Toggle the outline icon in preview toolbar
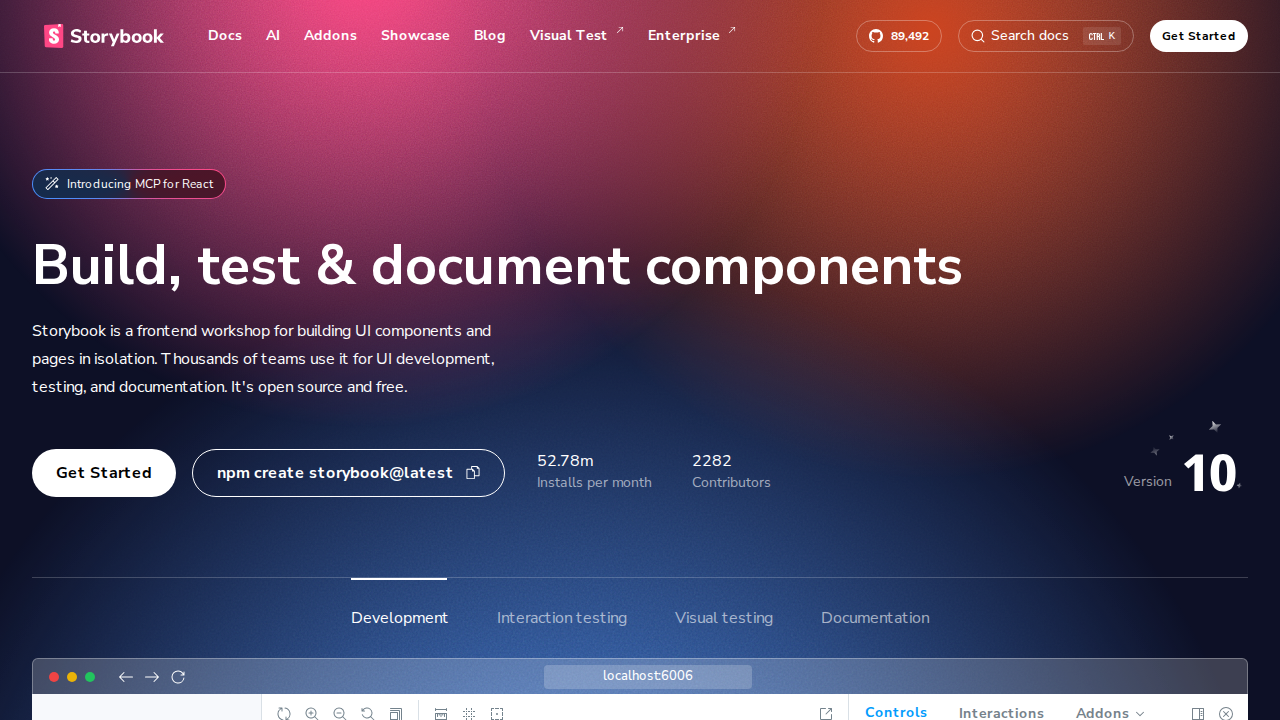Viewport: 1280px width, 720px height. click(x=497, y=713)
